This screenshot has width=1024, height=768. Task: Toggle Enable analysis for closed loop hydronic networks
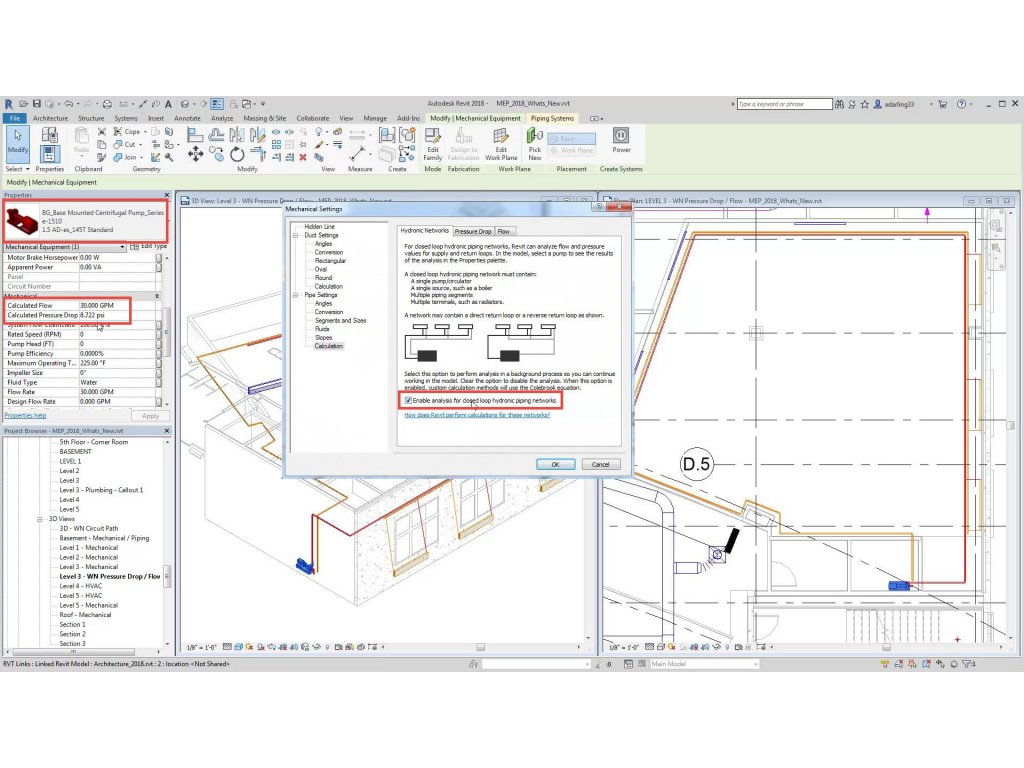pyautogui.click(x=408, y=400)
